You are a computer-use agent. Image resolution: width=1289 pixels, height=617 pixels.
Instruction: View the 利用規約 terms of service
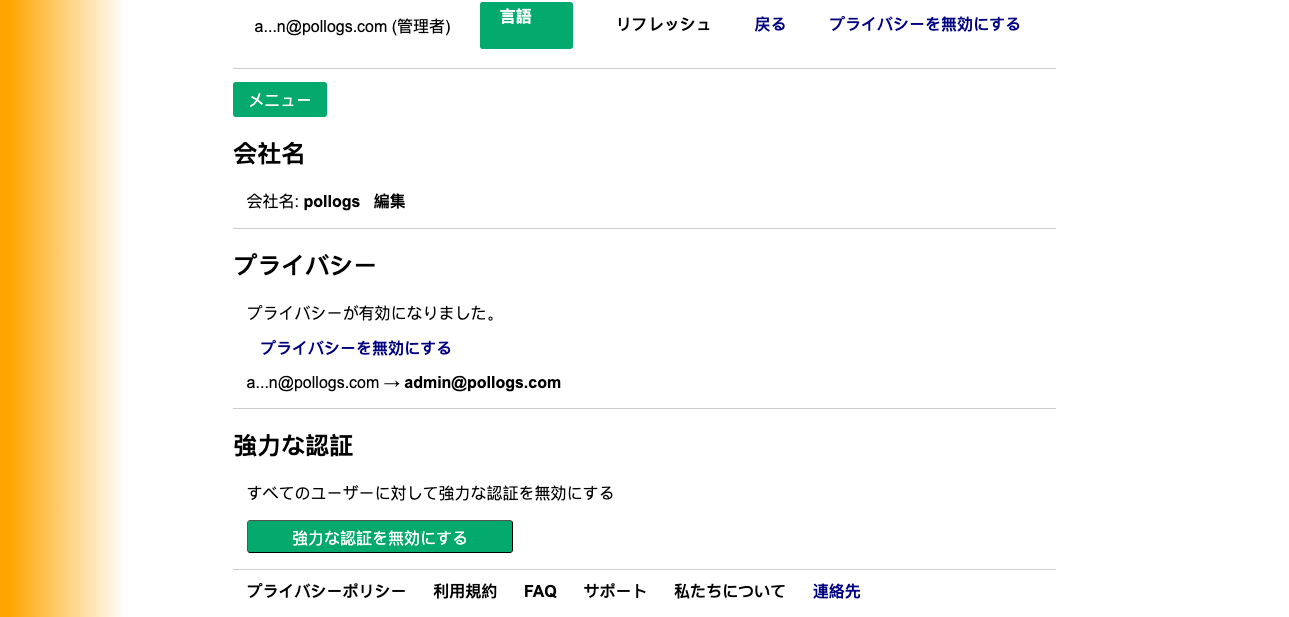[x=465, y=591]
